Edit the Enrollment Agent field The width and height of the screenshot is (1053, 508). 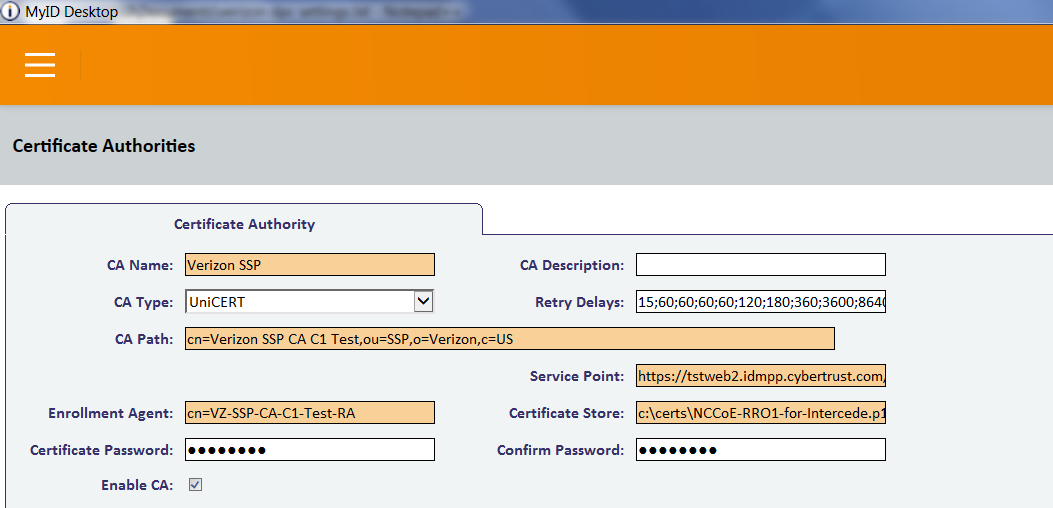pyautogui.click(x=310, y=413)
